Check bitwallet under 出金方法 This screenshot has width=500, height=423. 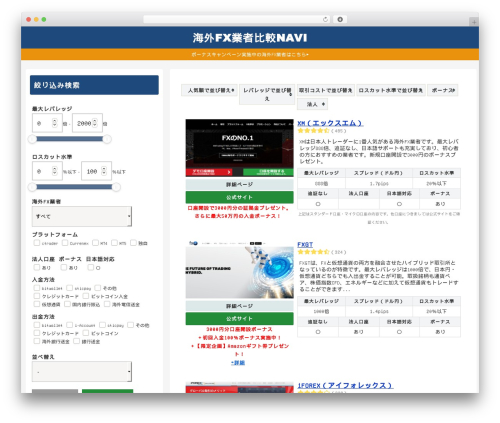37,325
